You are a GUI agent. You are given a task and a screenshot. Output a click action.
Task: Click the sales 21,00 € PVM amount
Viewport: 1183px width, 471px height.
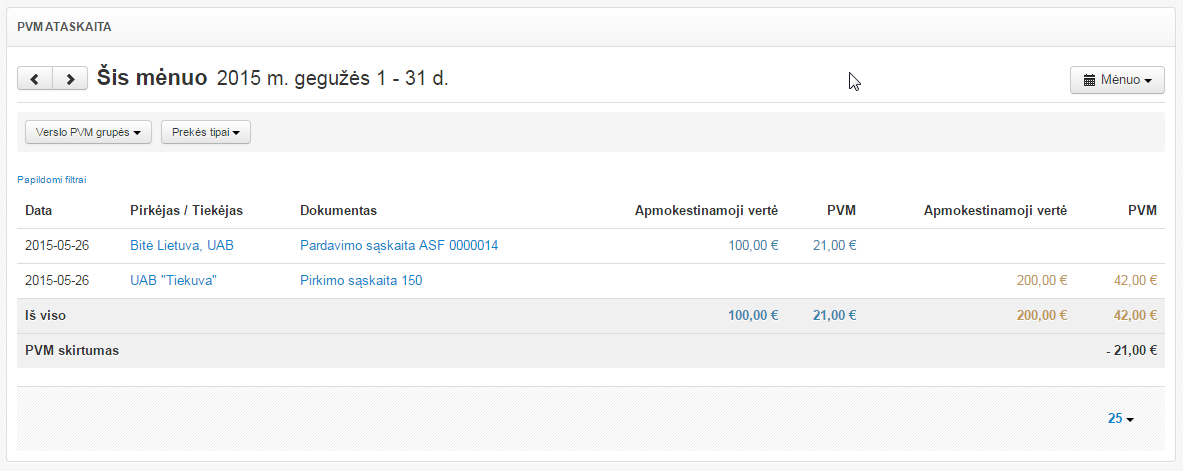pyautogui.click(x=834, y=245)
